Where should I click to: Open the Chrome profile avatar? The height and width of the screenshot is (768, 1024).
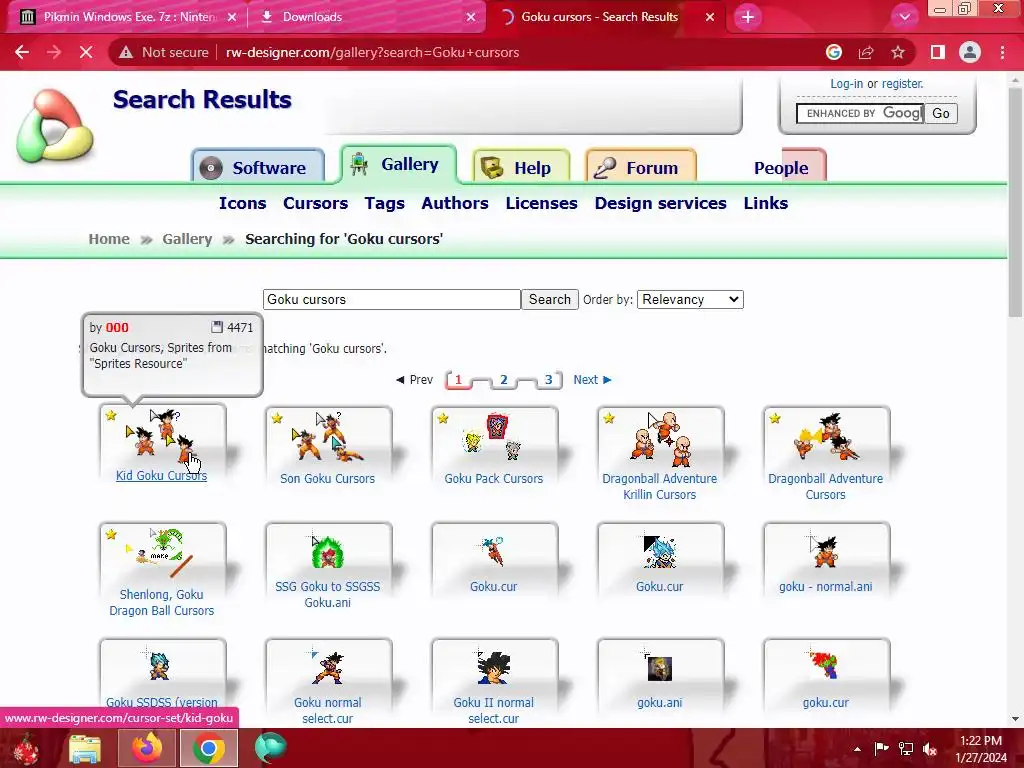pos(970,52)
